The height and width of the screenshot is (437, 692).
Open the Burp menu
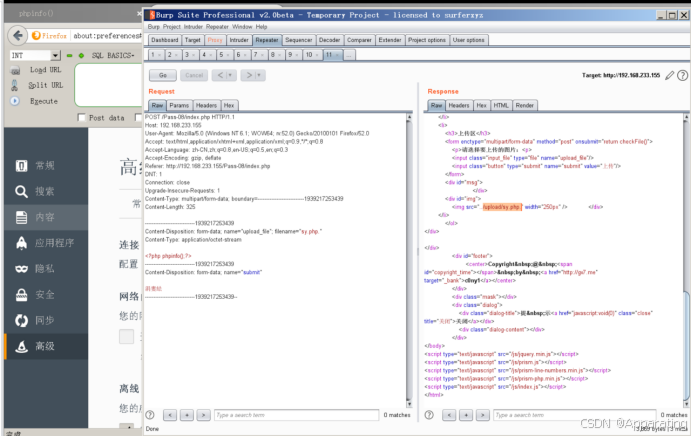coord(154,27)
